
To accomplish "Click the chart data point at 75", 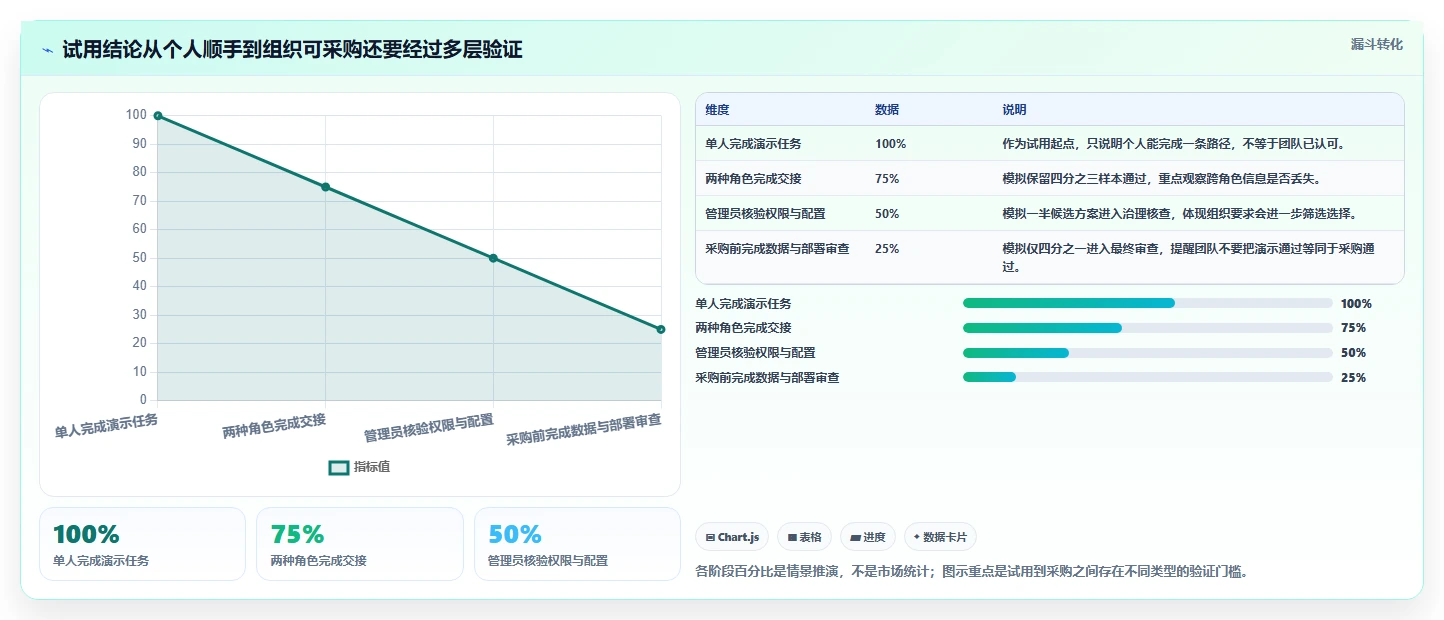I will tap(326, 187).
